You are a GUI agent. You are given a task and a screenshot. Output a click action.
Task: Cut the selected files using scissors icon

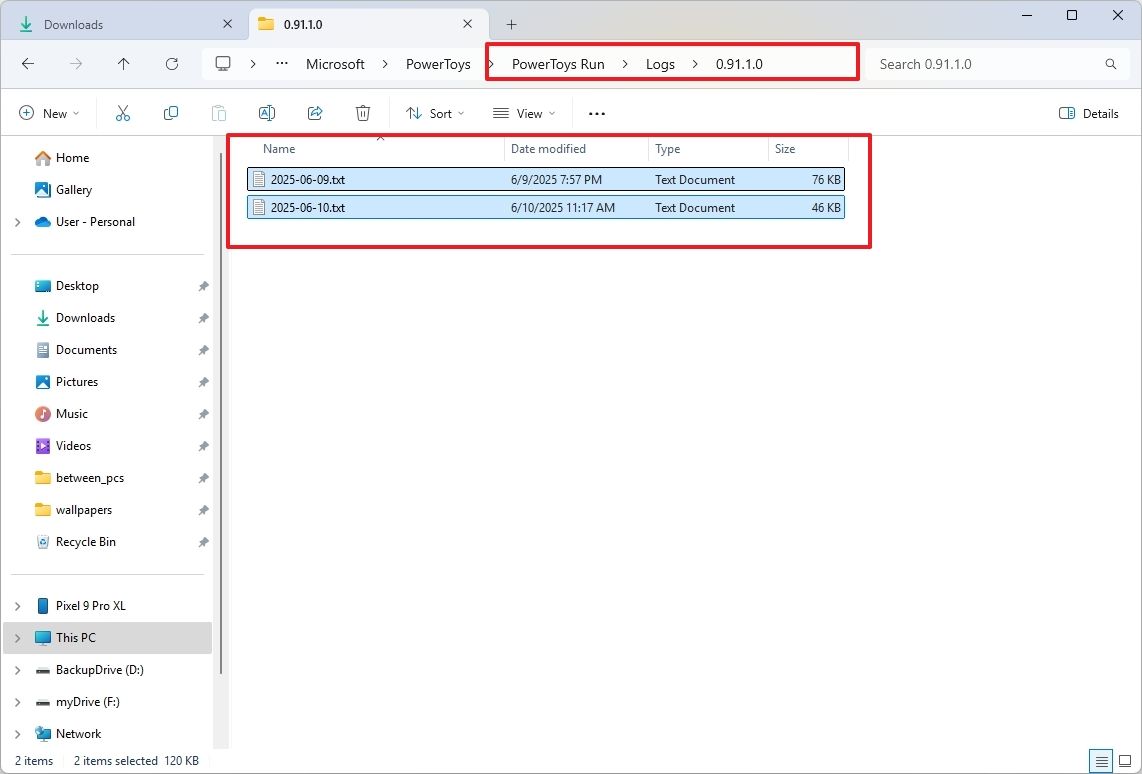click(122, 113)
